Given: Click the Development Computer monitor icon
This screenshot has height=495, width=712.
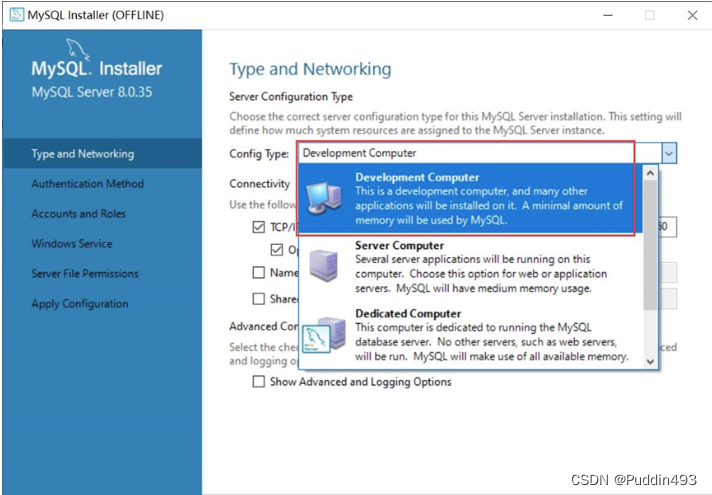Looking at the screenshot, I should [x=323, y=198].
